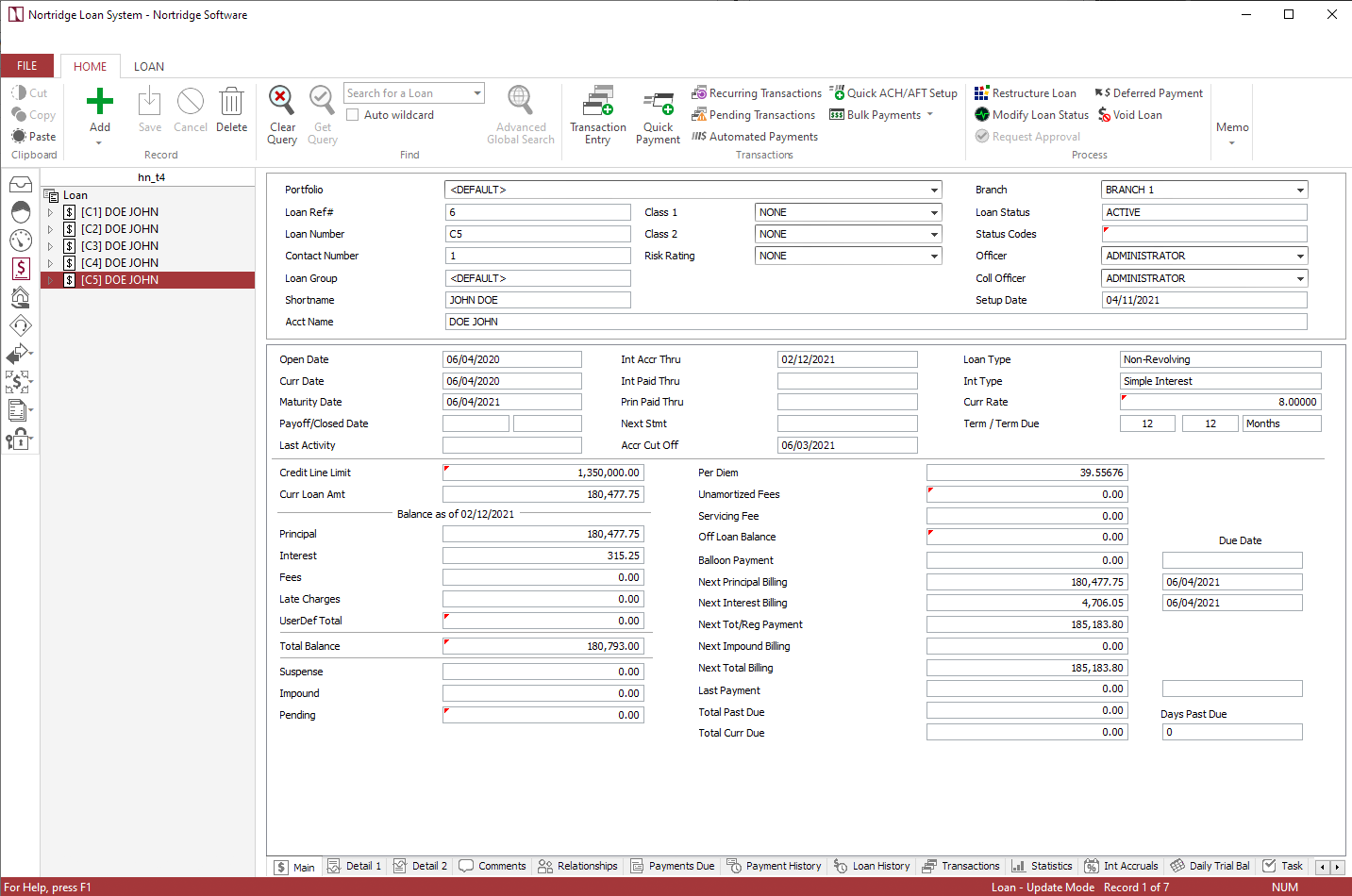Select the document report sidebar icon
Viewport: 1352px width, 896px height.
[x=19, y=410]
